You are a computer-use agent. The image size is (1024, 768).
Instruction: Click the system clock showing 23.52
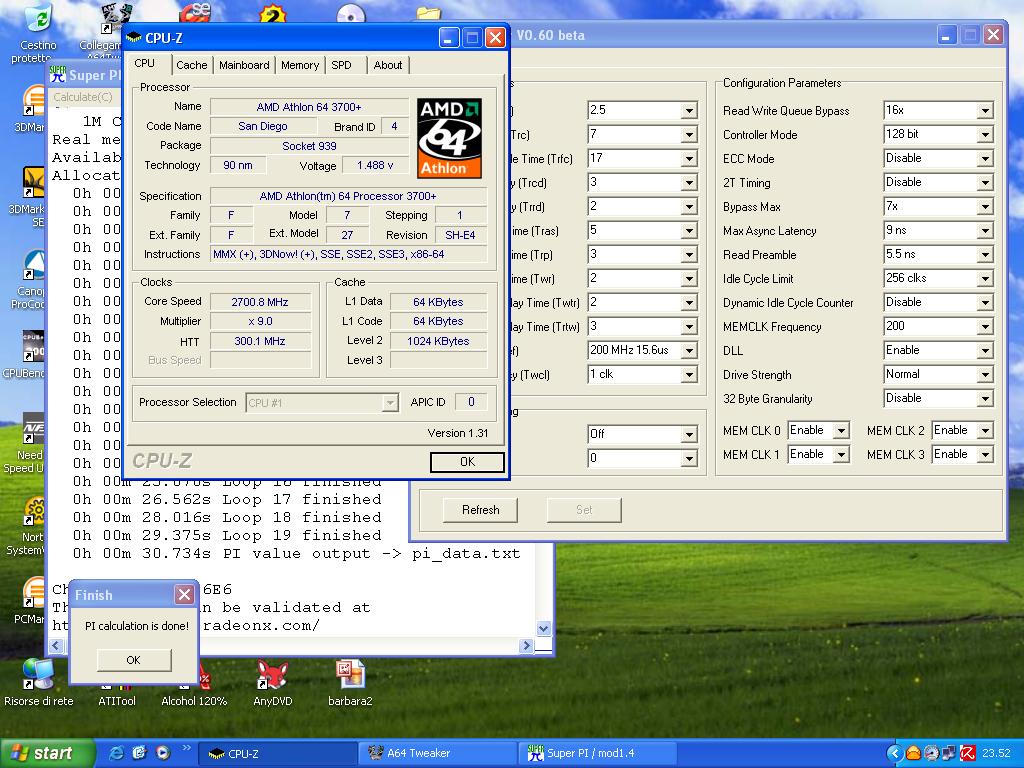pos(996,753)
